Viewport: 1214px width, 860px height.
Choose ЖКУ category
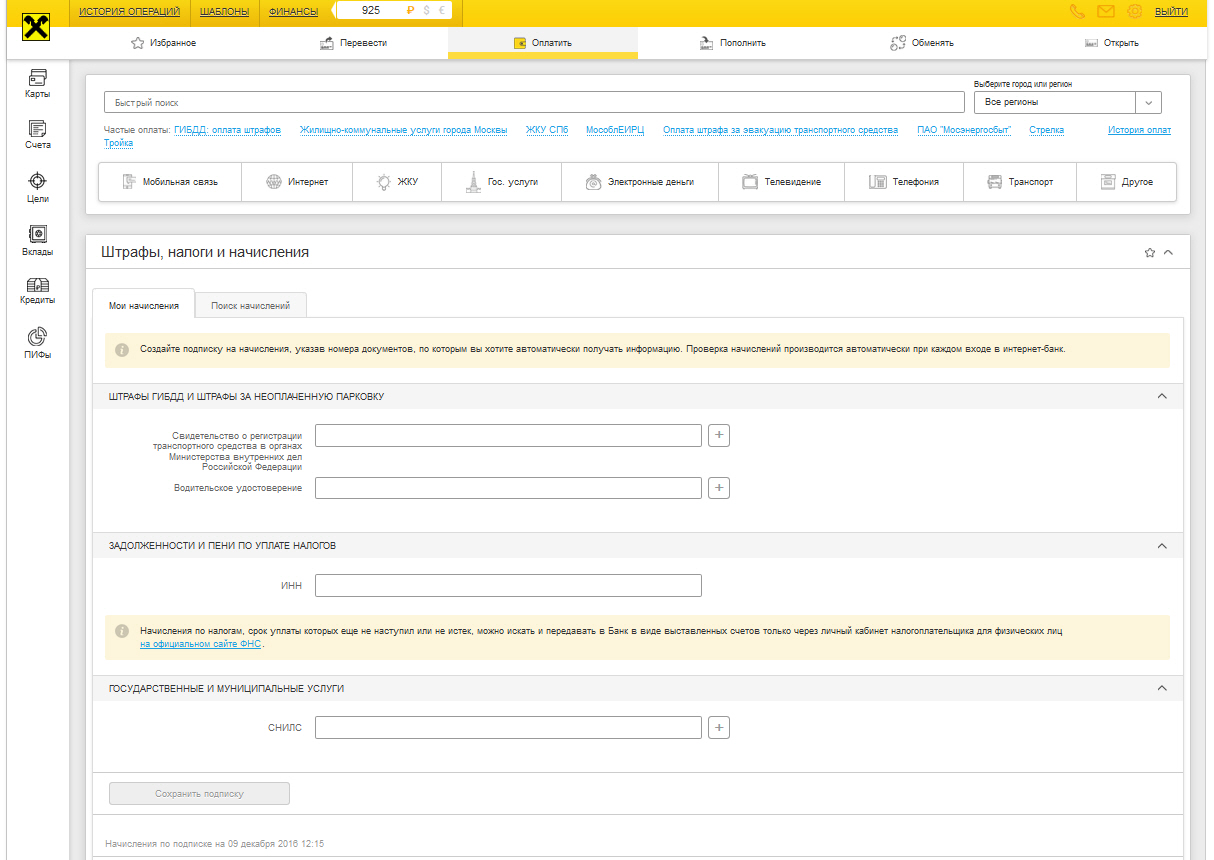397,182
